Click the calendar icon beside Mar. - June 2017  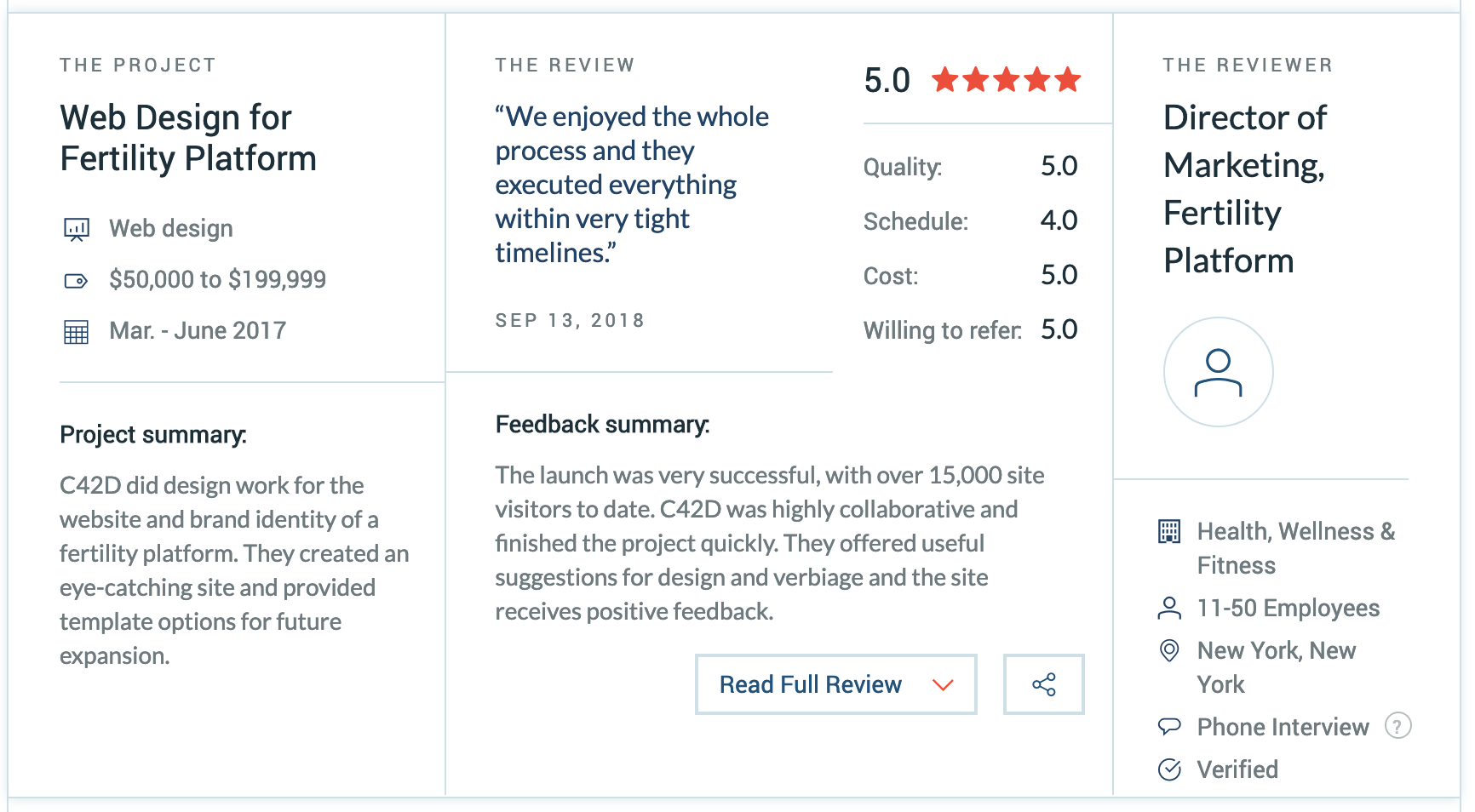[x=76, y=332]
